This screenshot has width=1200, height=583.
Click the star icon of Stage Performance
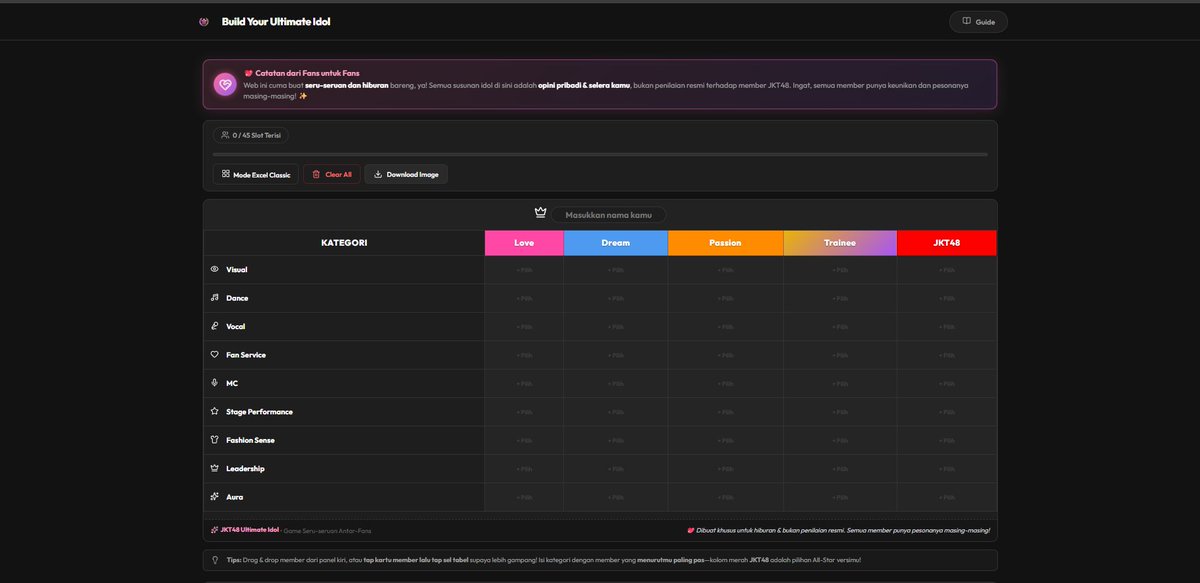pos(214,411)
